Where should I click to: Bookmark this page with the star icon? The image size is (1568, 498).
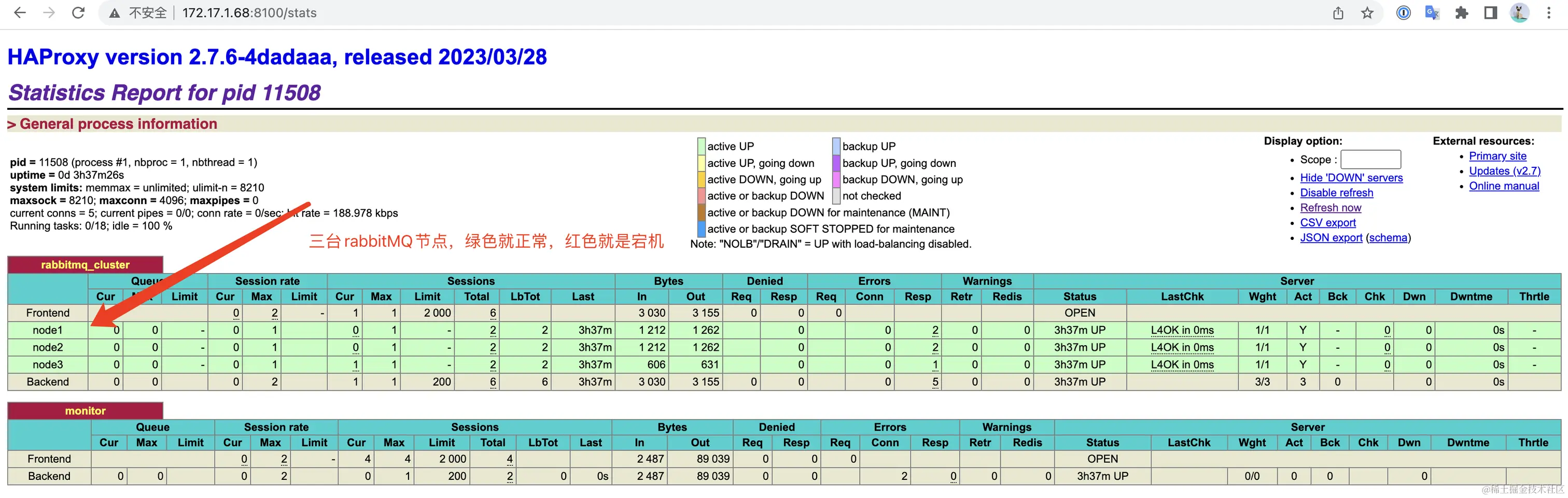[x=1367, y=12]
